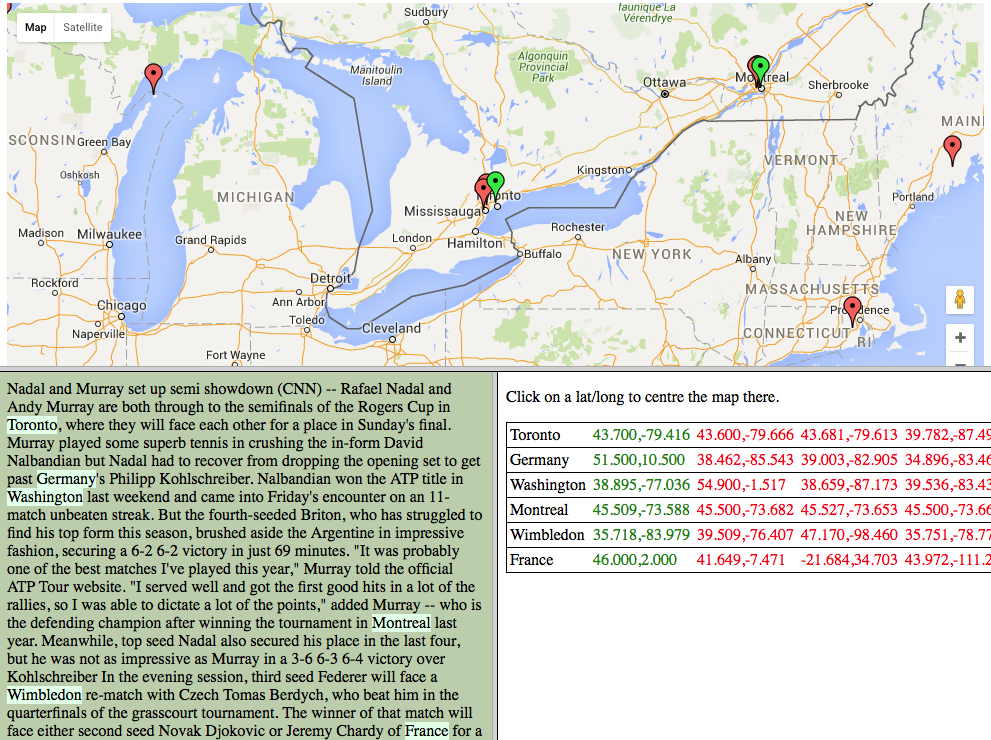Image resolution: width=991 pixels, height=740 pixels.
Task: Click the Detroit label on the map
Action: click(x=330, y=278)
